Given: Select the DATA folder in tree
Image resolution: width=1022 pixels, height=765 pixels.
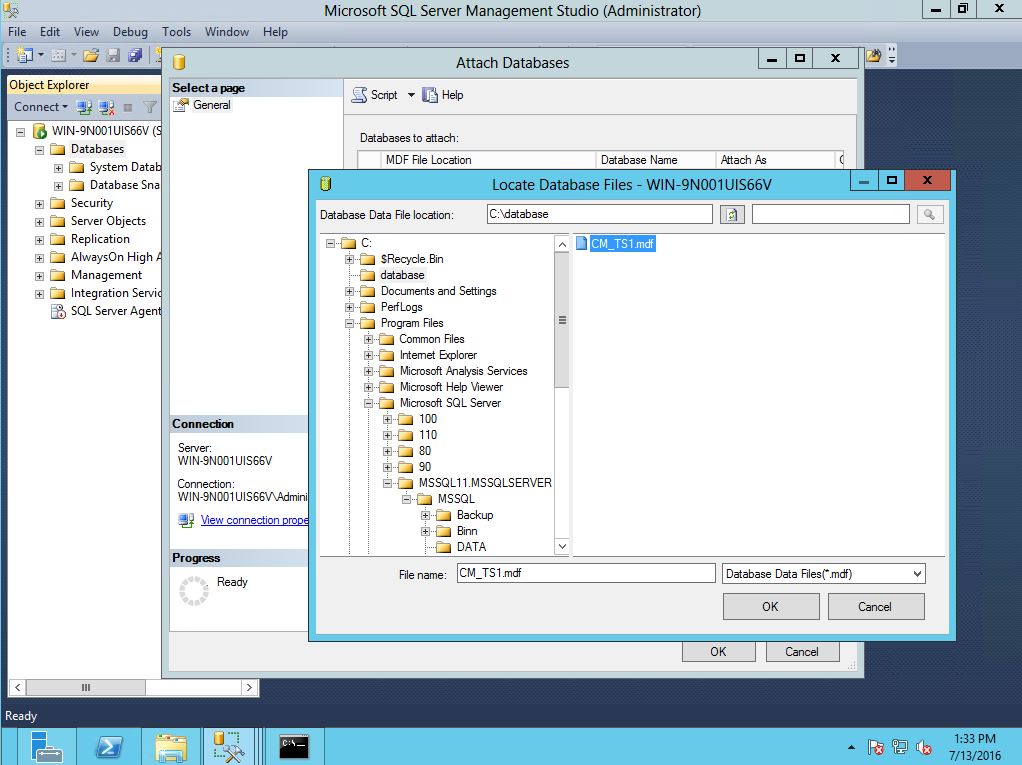Looking at the screenshot, I should point(471,547).
